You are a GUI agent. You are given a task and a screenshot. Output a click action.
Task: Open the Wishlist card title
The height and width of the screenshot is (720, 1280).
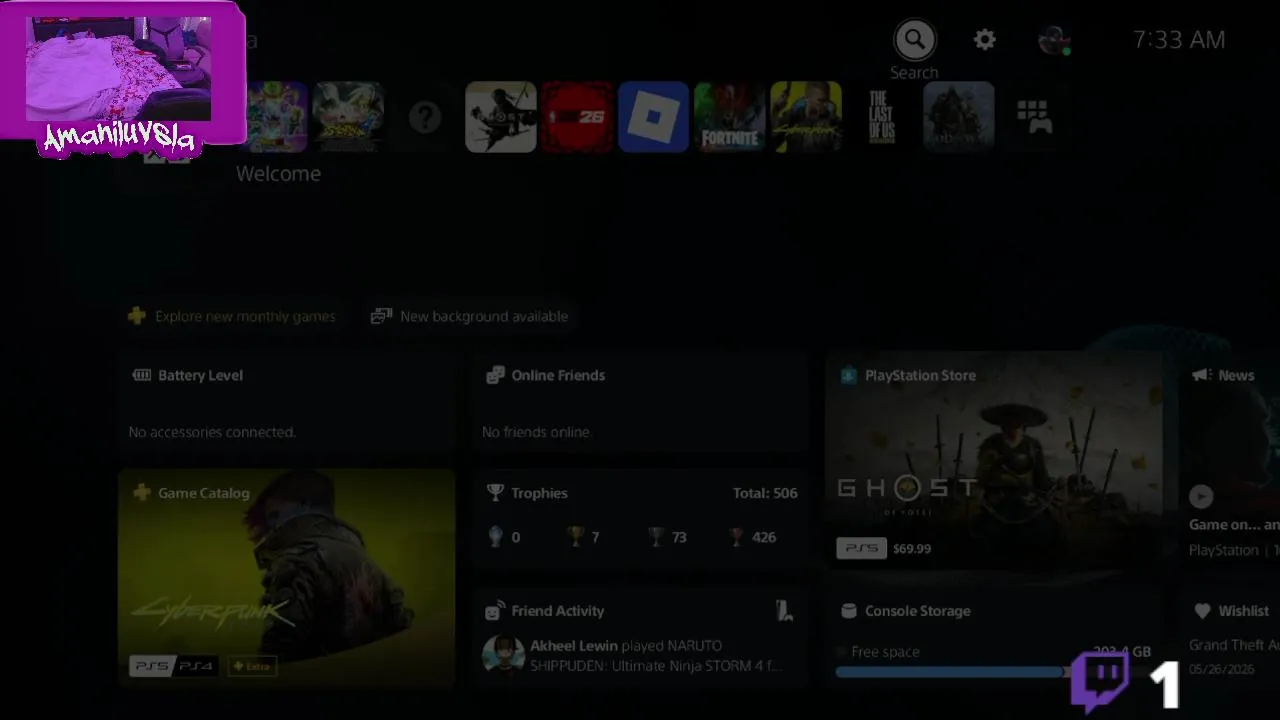pyautogui.click(x=1244, y=611)
